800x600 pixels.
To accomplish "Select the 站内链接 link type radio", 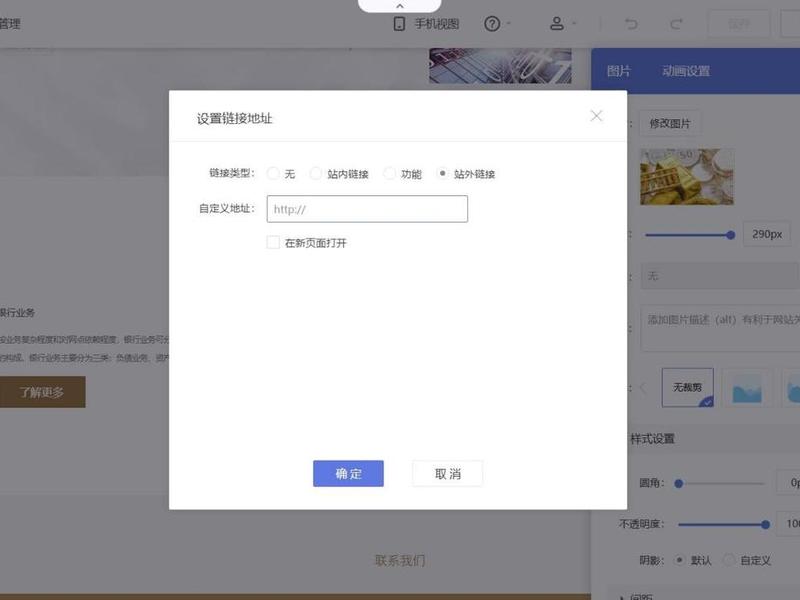I will [x=316, y=173].
